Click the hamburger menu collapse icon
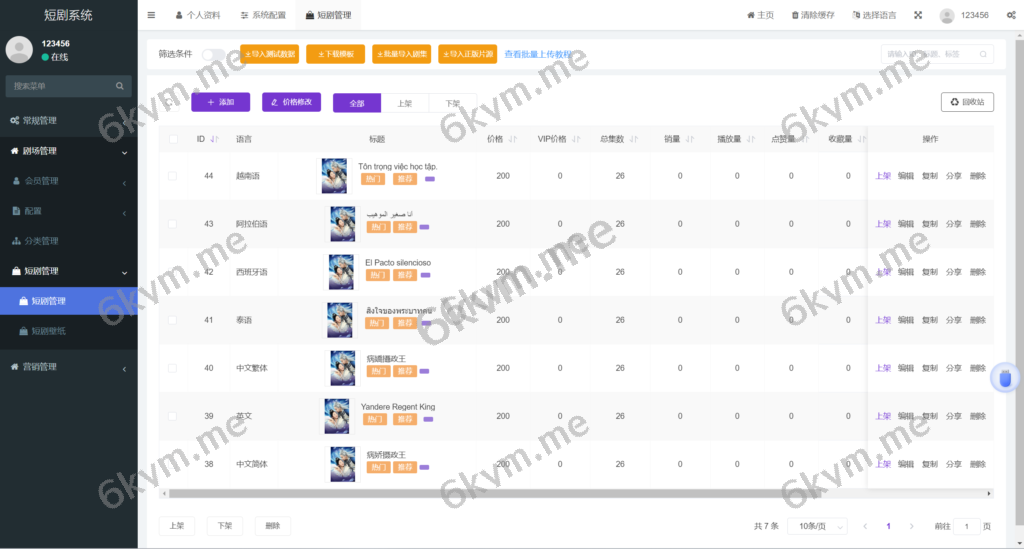Image resolution: width=1024 pixels, height=549 pixels. coord(151,15)
